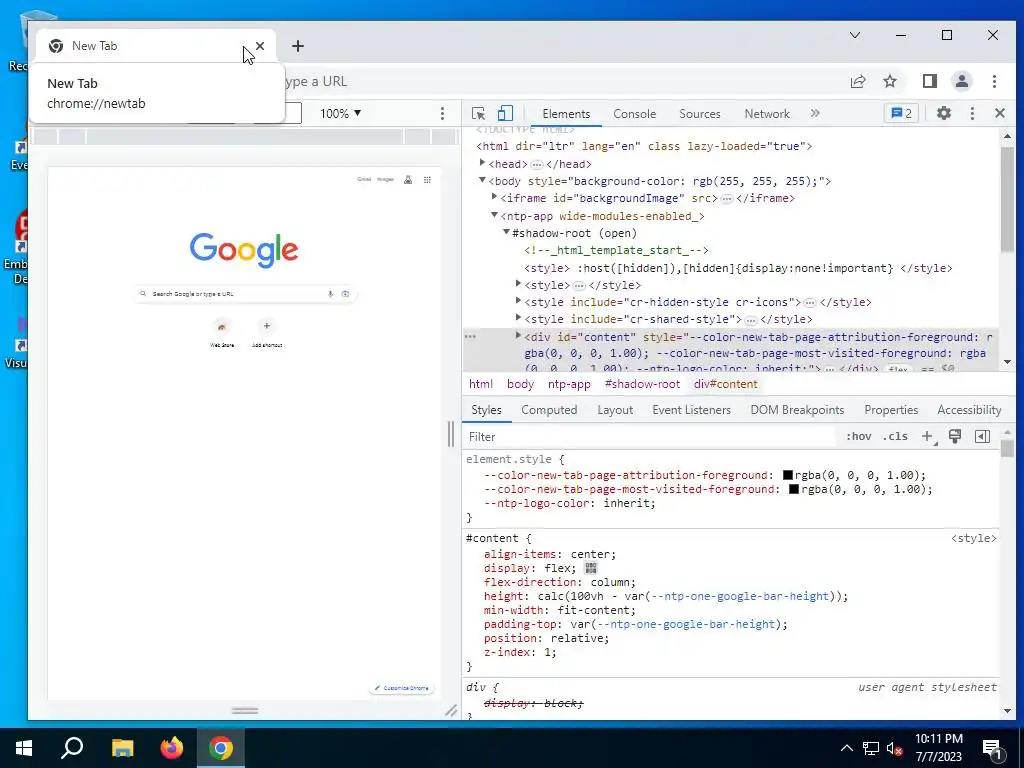Open the Search Labs flask icon

tap(408, 180)
